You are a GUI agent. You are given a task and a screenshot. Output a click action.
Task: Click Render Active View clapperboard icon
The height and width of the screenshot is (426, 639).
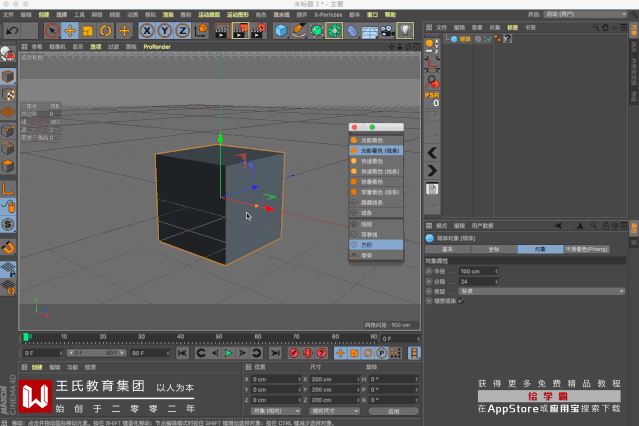(221, 31)
